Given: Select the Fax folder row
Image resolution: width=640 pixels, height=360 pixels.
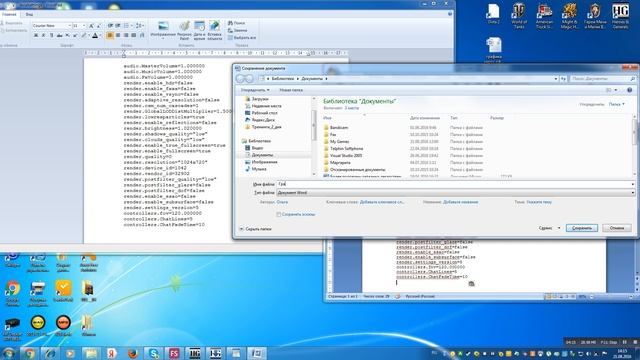Looking at the screenshot, I should pyautogui.click(x=333, y=135).
